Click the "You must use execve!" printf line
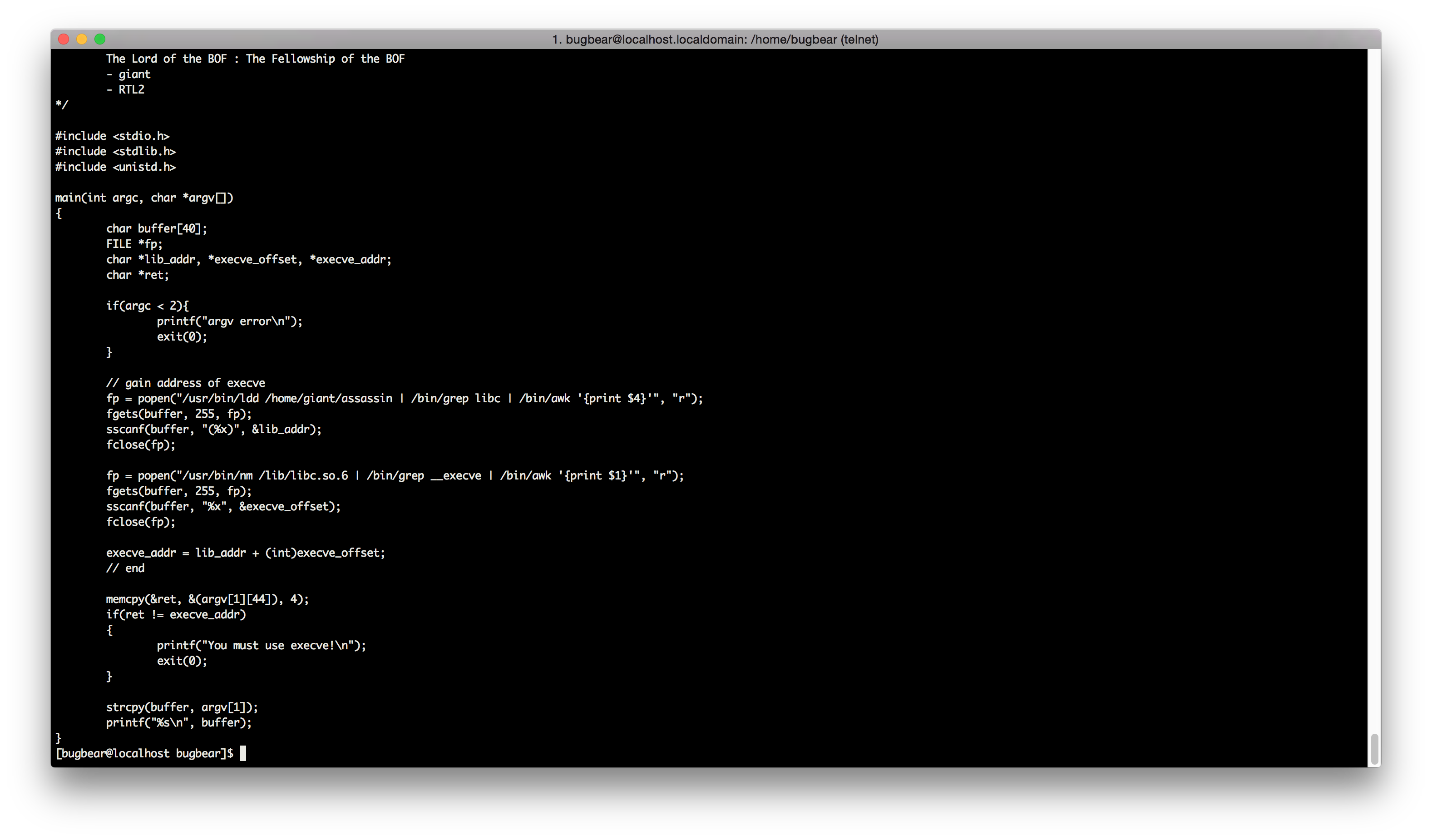 [x=262, y=645]
